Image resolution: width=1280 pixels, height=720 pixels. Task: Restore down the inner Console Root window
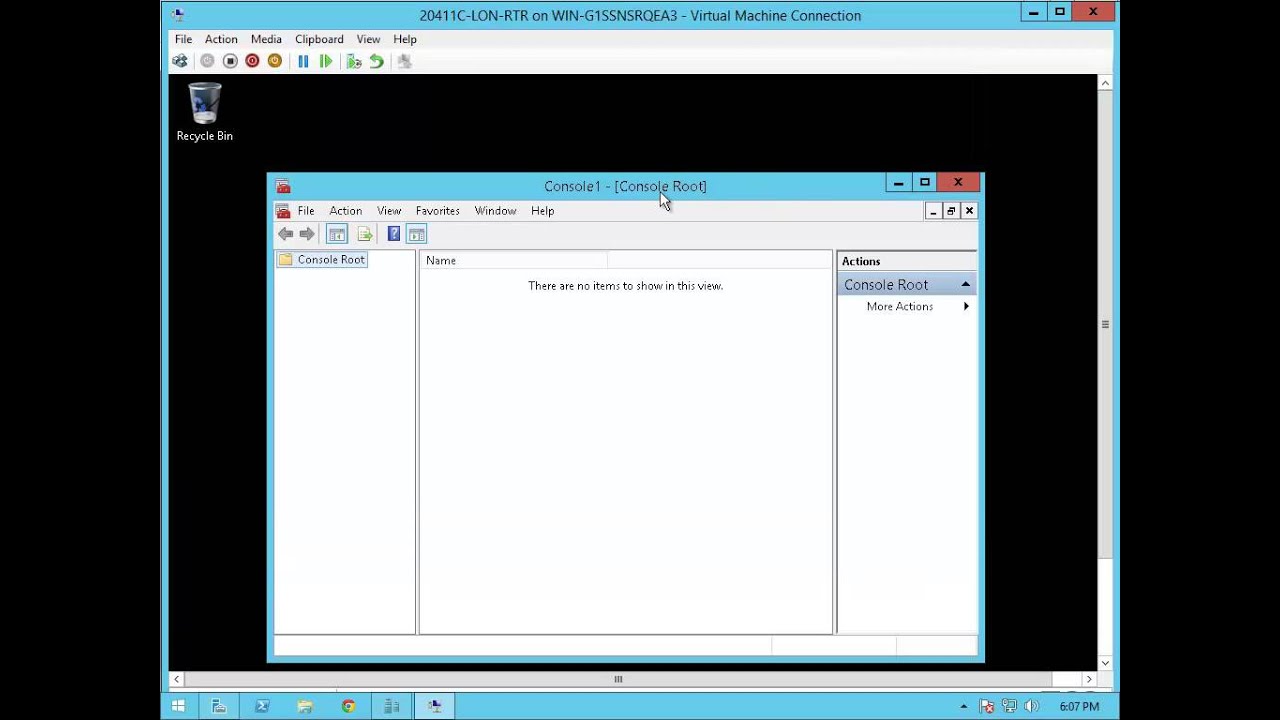951,211
